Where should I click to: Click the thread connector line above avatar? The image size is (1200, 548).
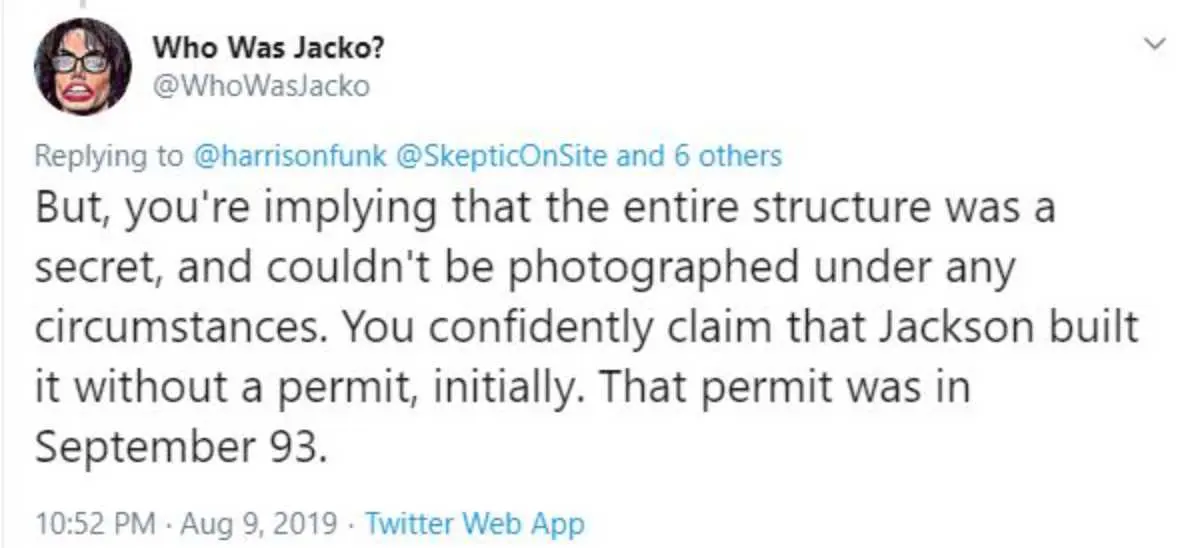coord(81,5)
